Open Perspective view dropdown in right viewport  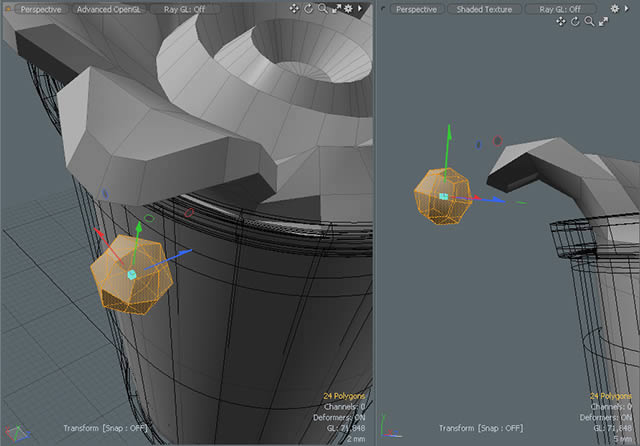(416, 9)
